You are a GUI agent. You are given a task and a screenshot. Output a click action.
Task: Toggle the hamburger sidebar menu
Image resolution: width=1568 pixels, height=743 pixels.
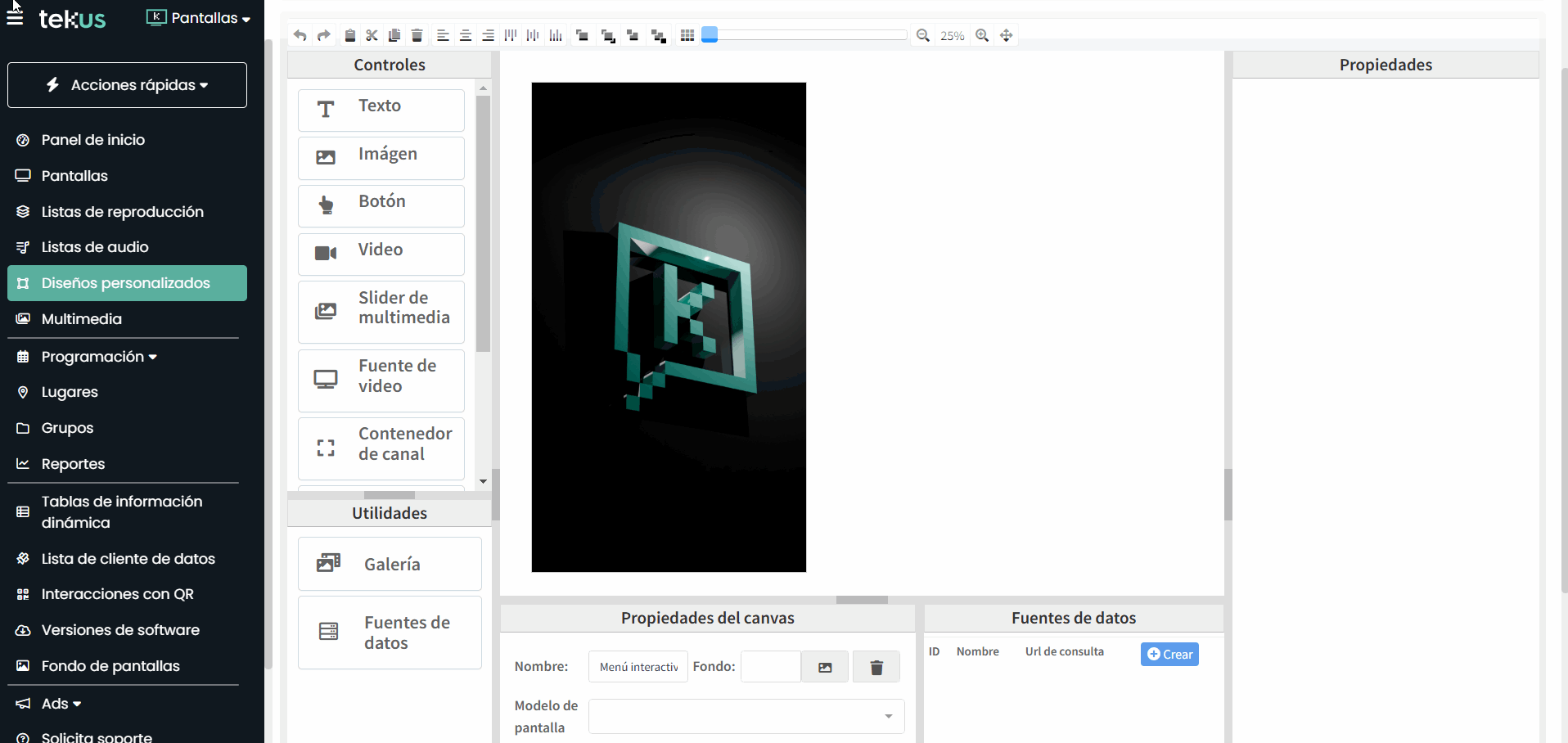coord(15,17)
